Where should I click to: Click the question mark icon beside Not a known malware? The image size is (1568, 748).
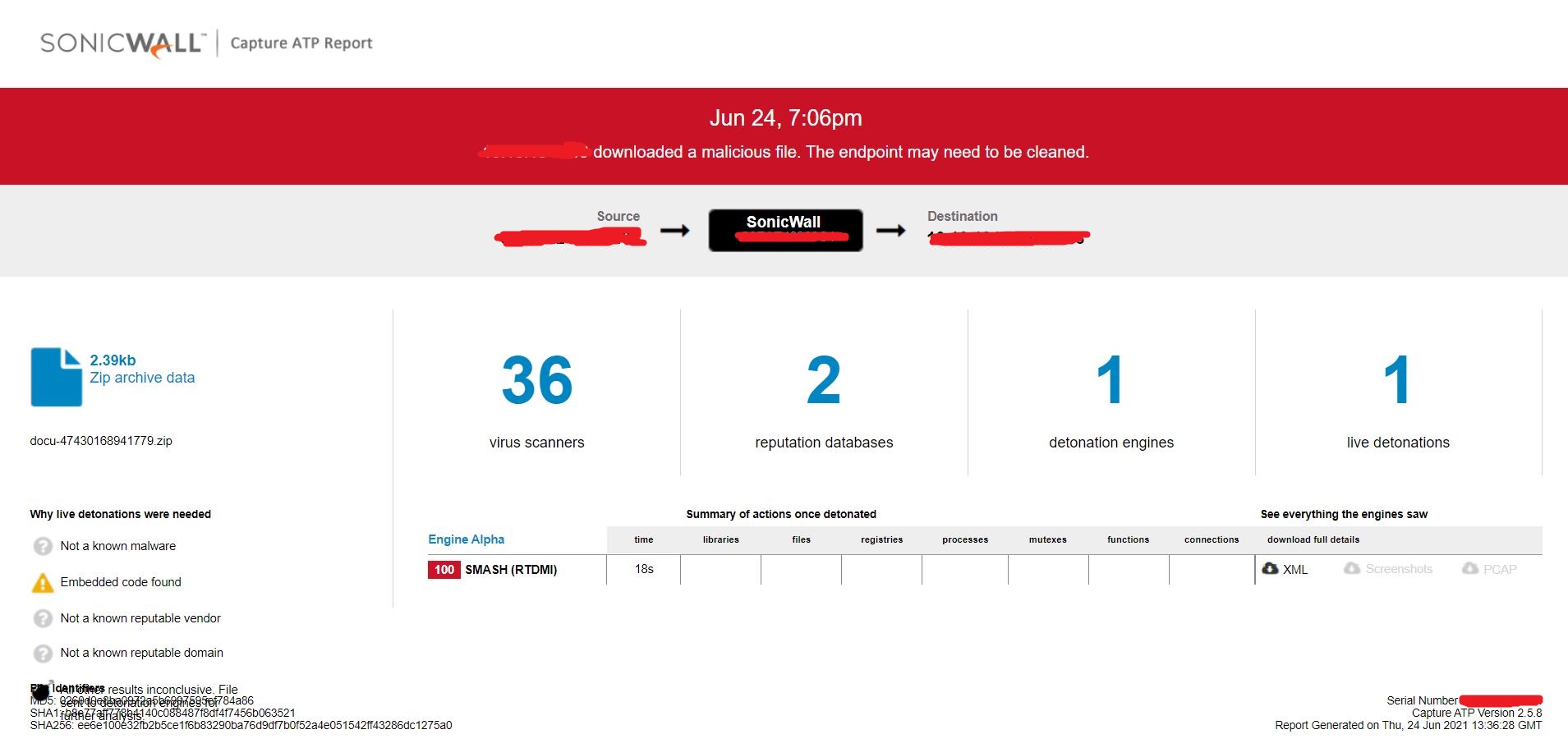pyautogui.click(x=43, y=546)
